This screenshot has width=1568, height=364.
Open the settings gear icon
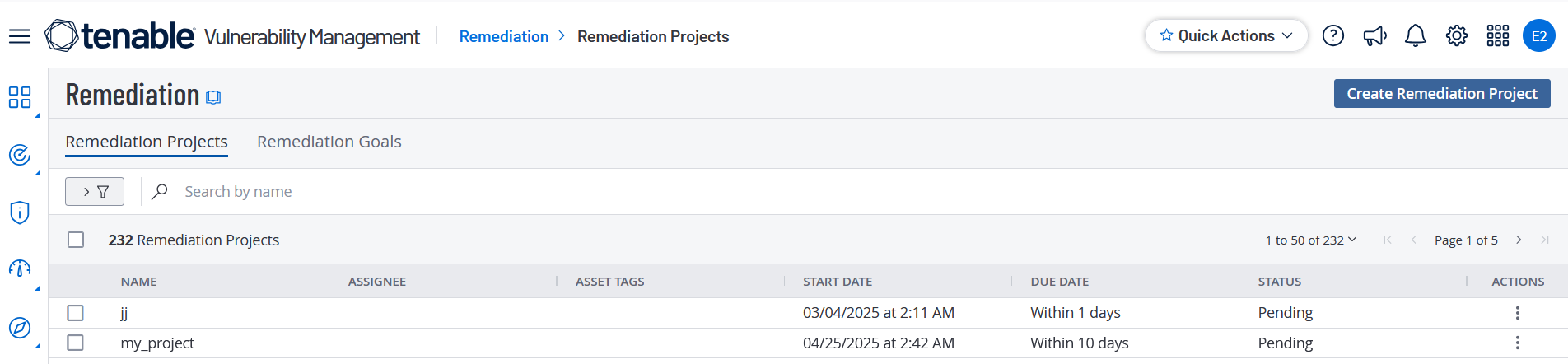point(1456,36)
